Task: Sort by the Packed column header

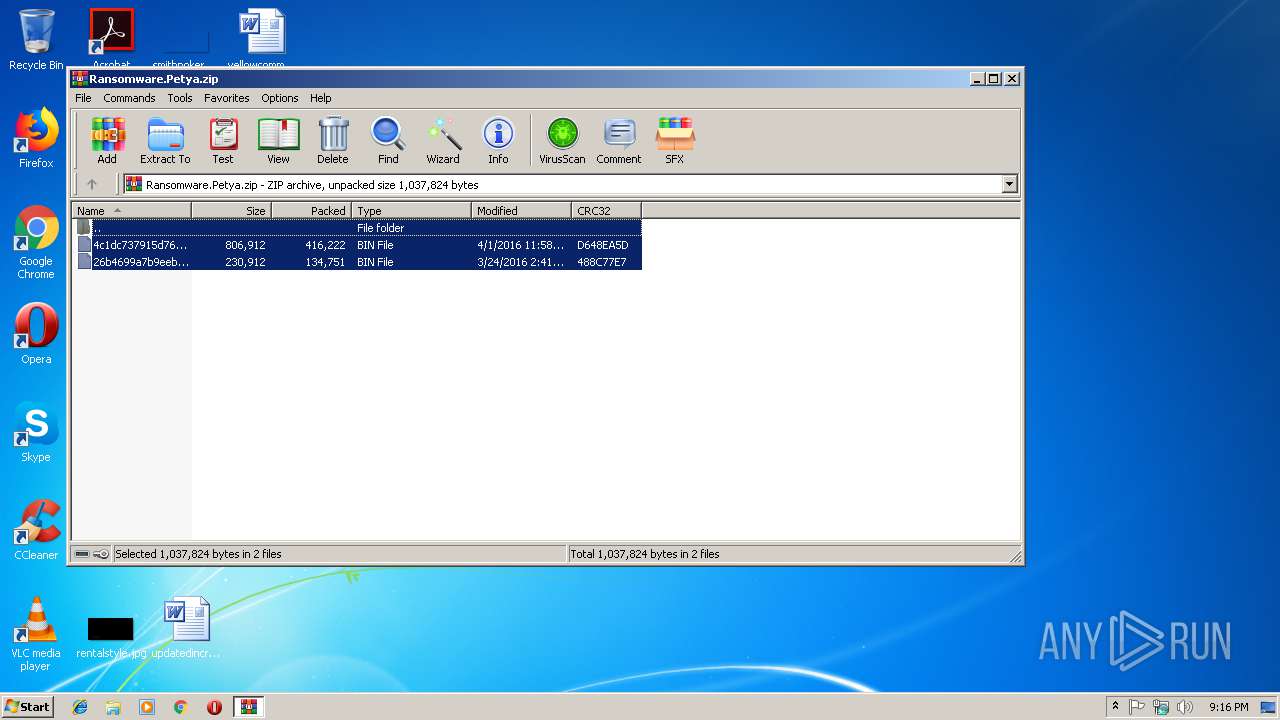Action: [311, 210]
